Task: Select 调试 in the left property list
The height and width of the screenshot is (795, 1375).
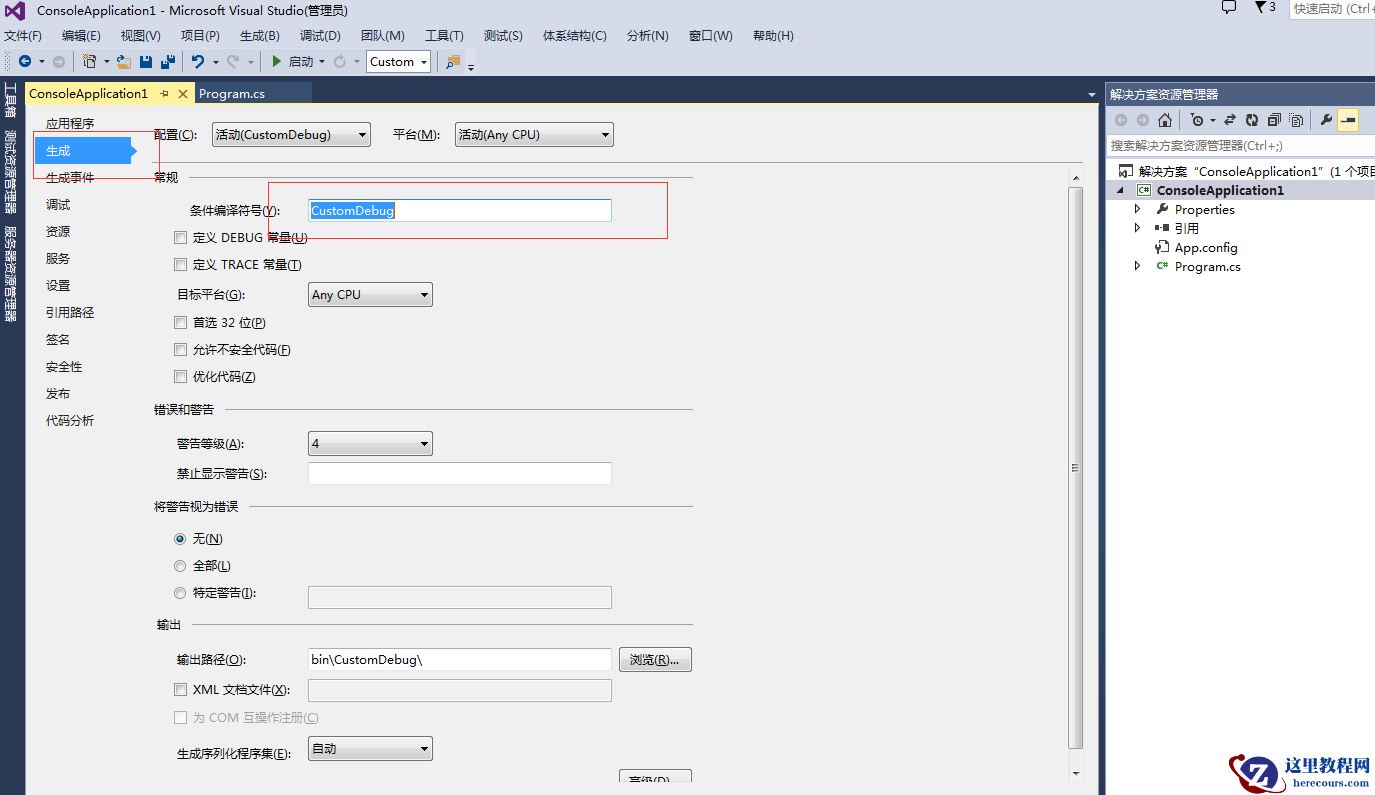Action: click(x=58, y=205)
